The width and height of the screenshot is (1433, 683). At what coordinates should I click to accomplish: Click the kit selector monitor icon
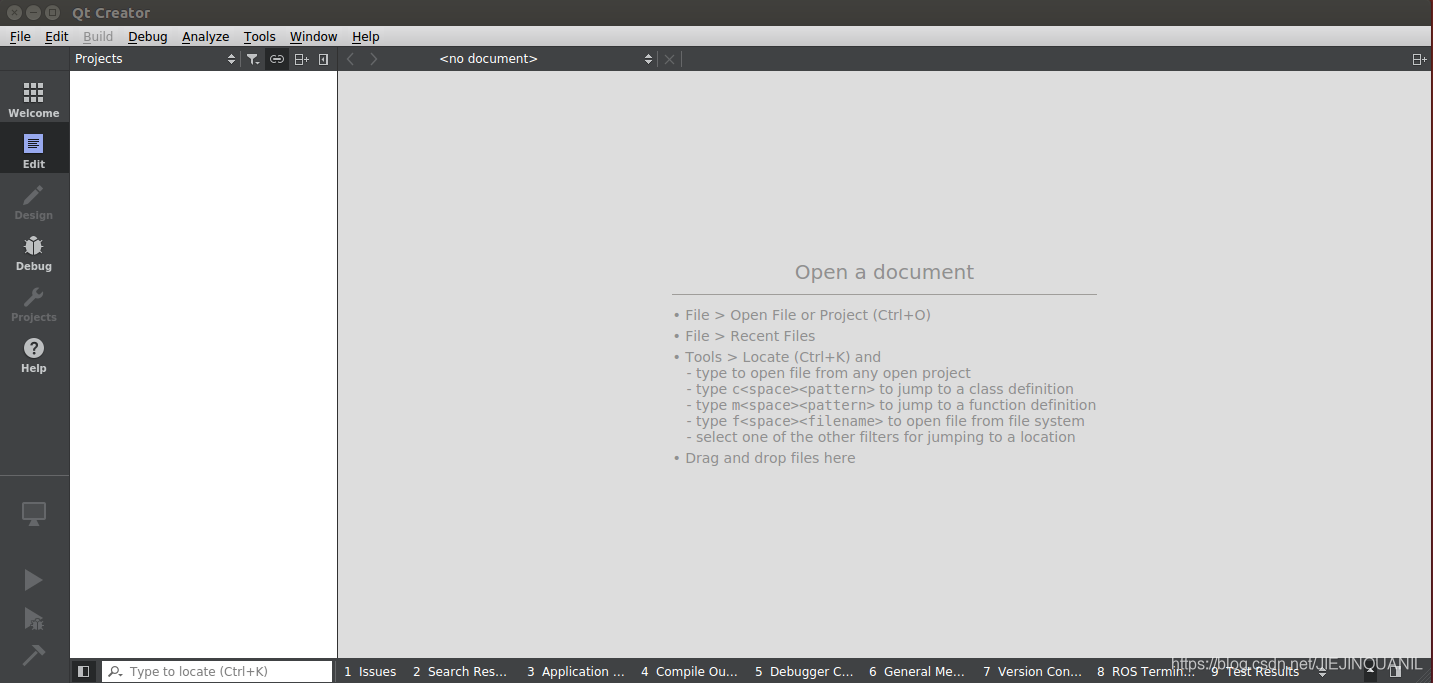[x=34, y=514]
